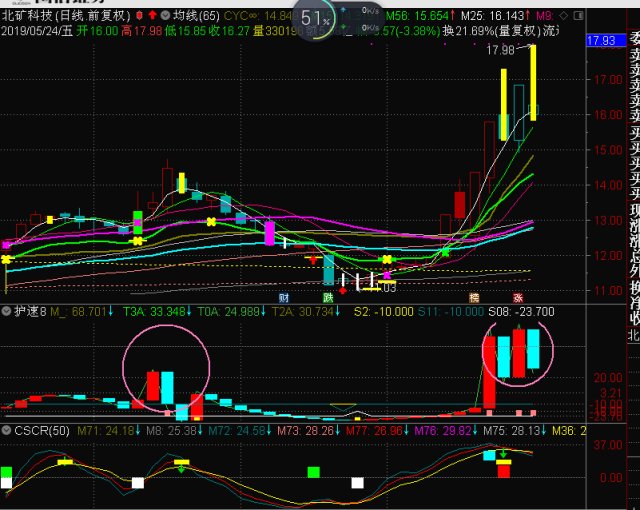Click the blue 17.93 price tag
Screen dimensions: 640x510
[x=602, y=41]
